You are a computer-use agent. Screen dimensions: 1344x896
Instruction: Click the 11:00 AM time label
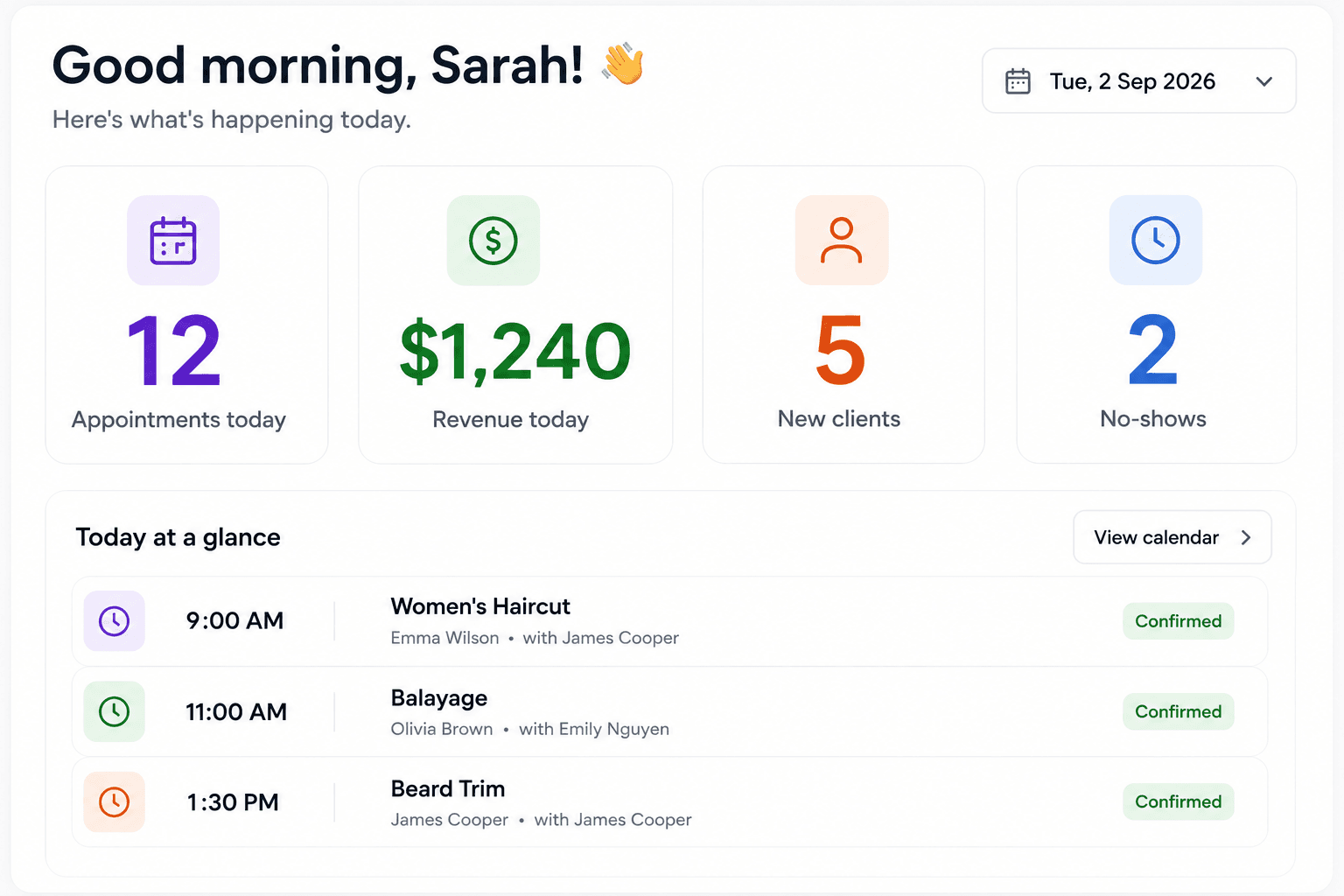click(x=236, y=711)
